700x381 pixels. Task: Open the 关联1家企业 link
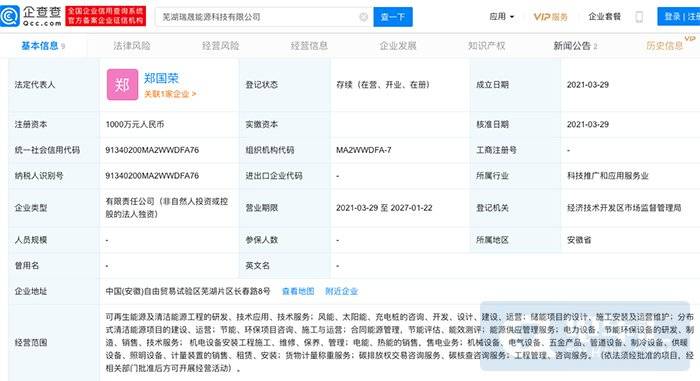[170, 94]
